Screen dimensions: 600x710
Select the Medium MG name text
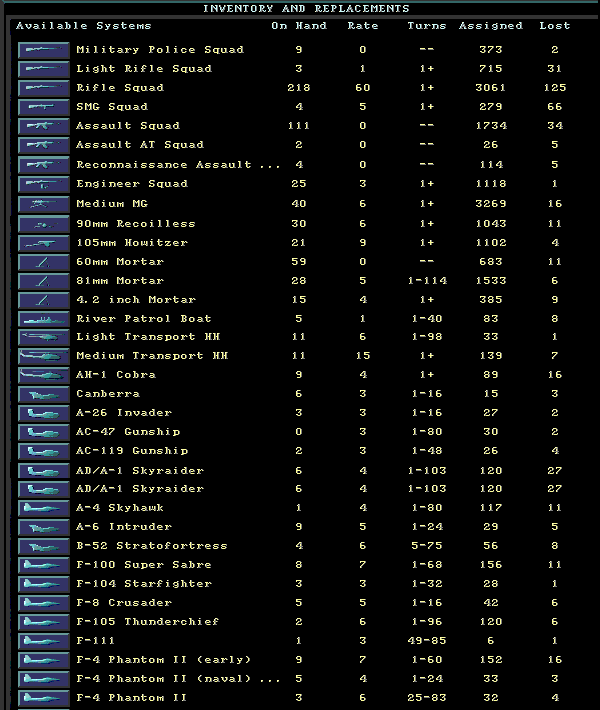pyautogui.click(x=112, y=204)
